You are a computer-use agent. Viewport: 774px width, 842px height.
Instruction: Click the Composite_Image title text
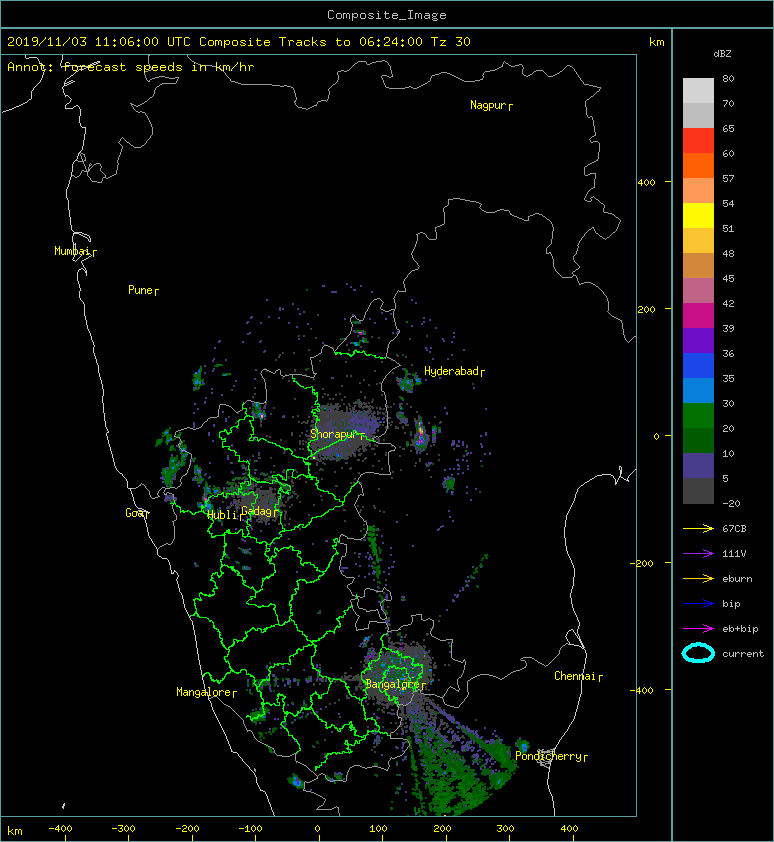point(387,15)
